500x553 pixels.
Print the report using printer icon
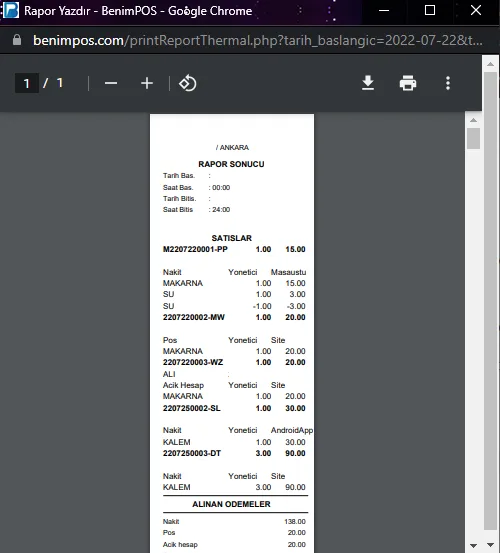408,83
